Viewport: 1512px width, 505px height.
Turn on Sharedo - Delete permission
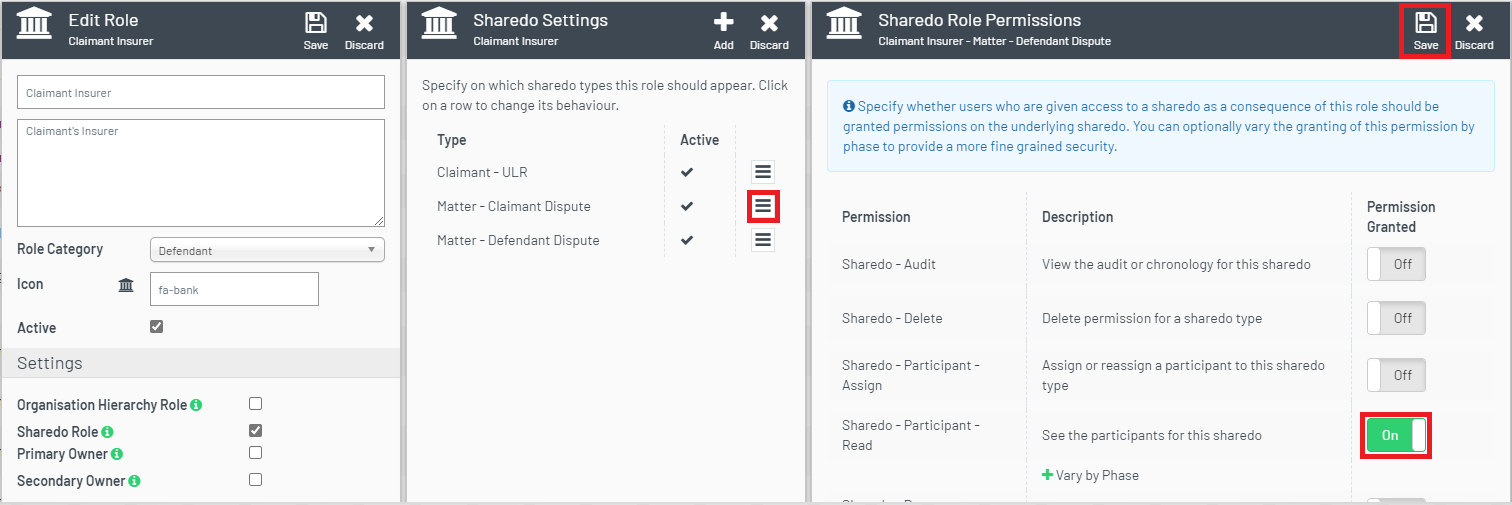pos(1396,318)
